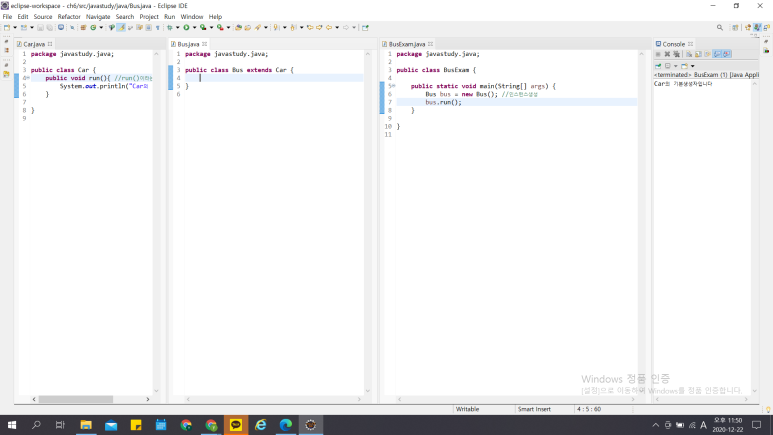Click the Previous Annotation icon

point(293,28)
